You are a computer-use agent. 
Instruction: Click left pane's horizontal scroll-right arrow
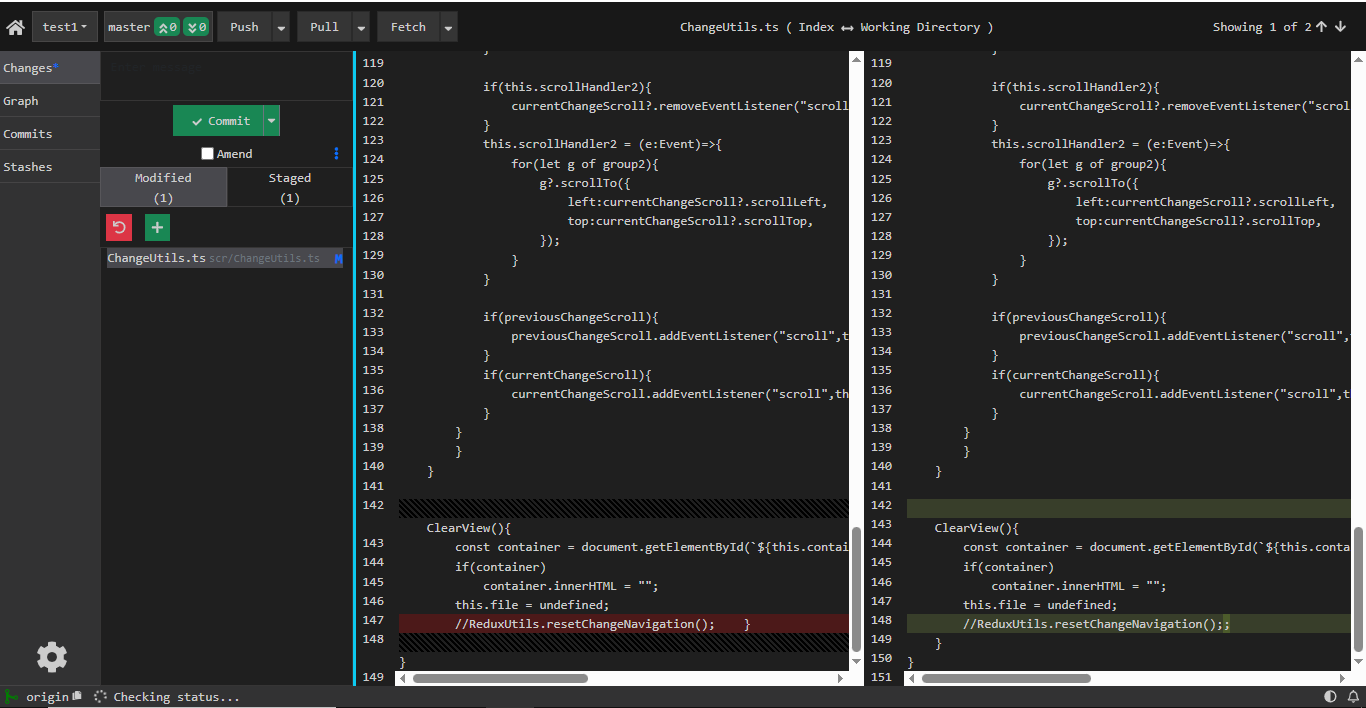840,678
